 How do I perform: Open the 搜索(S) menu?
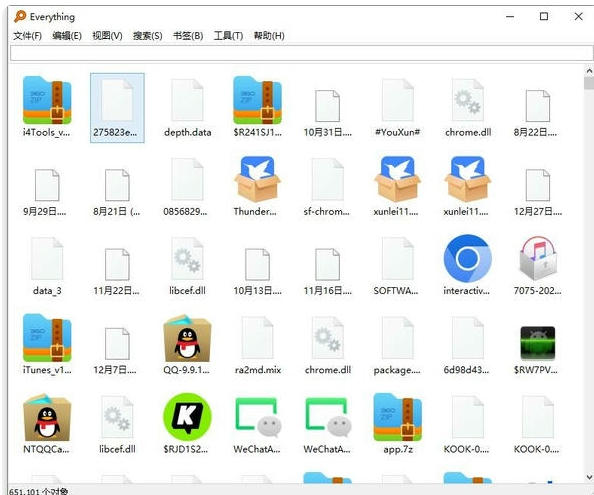(x=147, y=36)
